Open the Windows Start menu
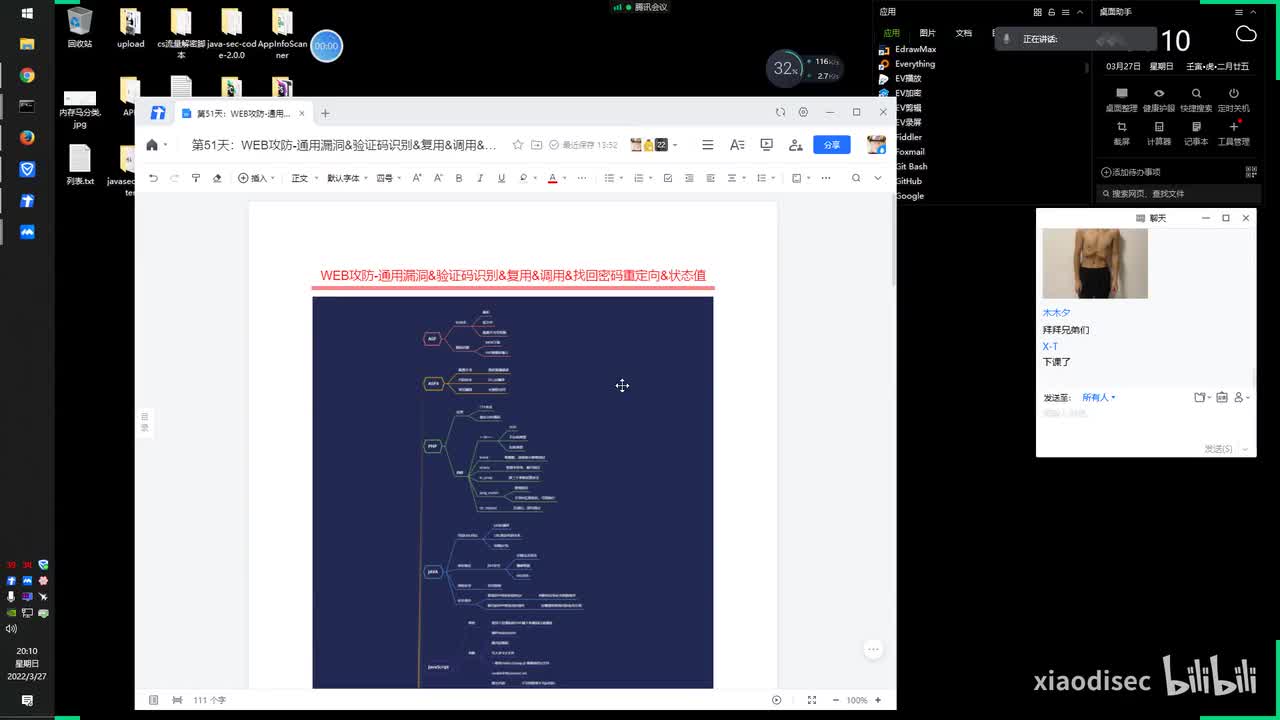1280x720 pixels. click(x=27, y=13)
